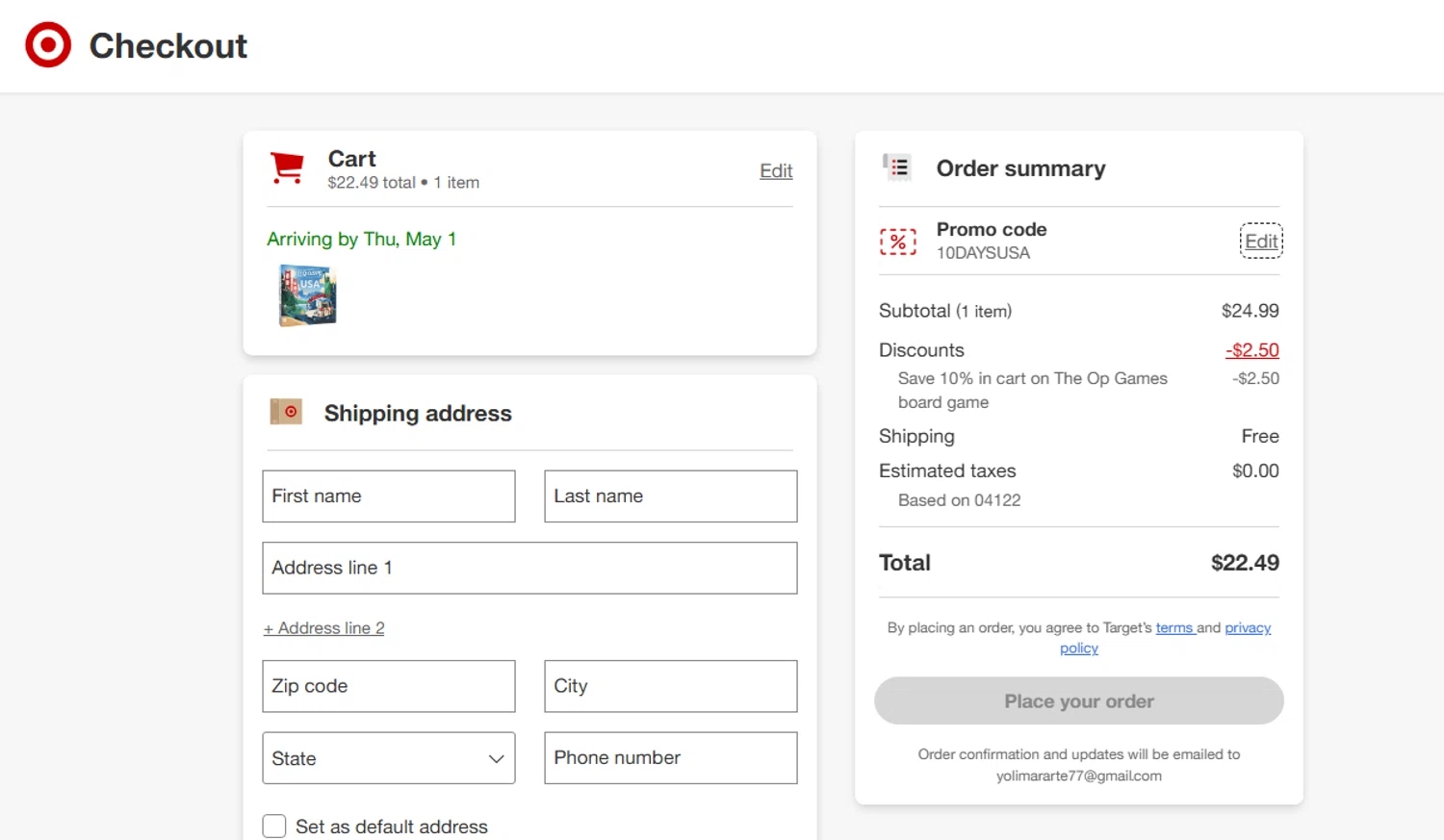Click the shipping address package icon

(x=286, y=412)
